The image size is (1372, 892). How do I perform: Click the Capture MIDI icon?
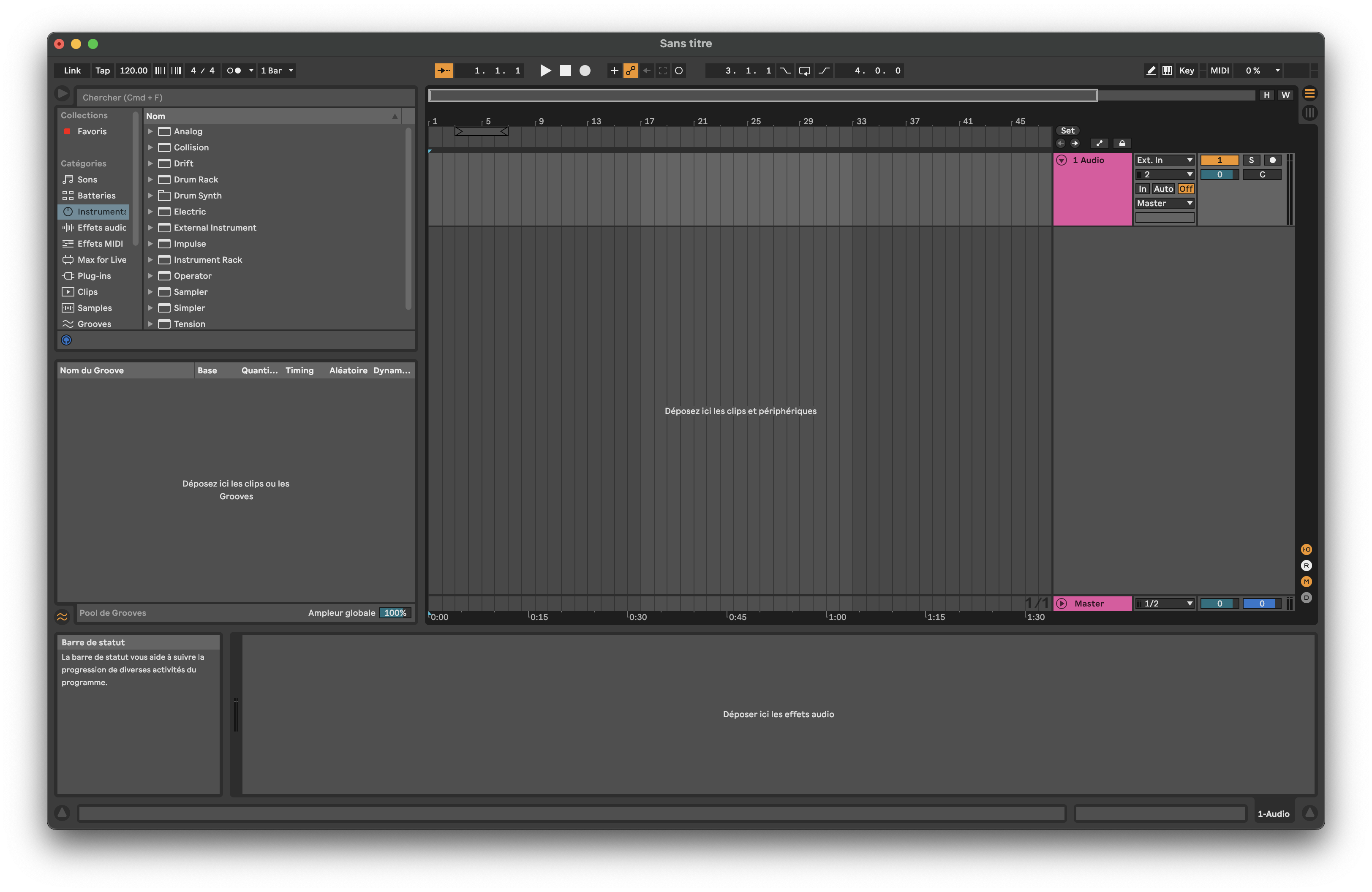[662, 70]
